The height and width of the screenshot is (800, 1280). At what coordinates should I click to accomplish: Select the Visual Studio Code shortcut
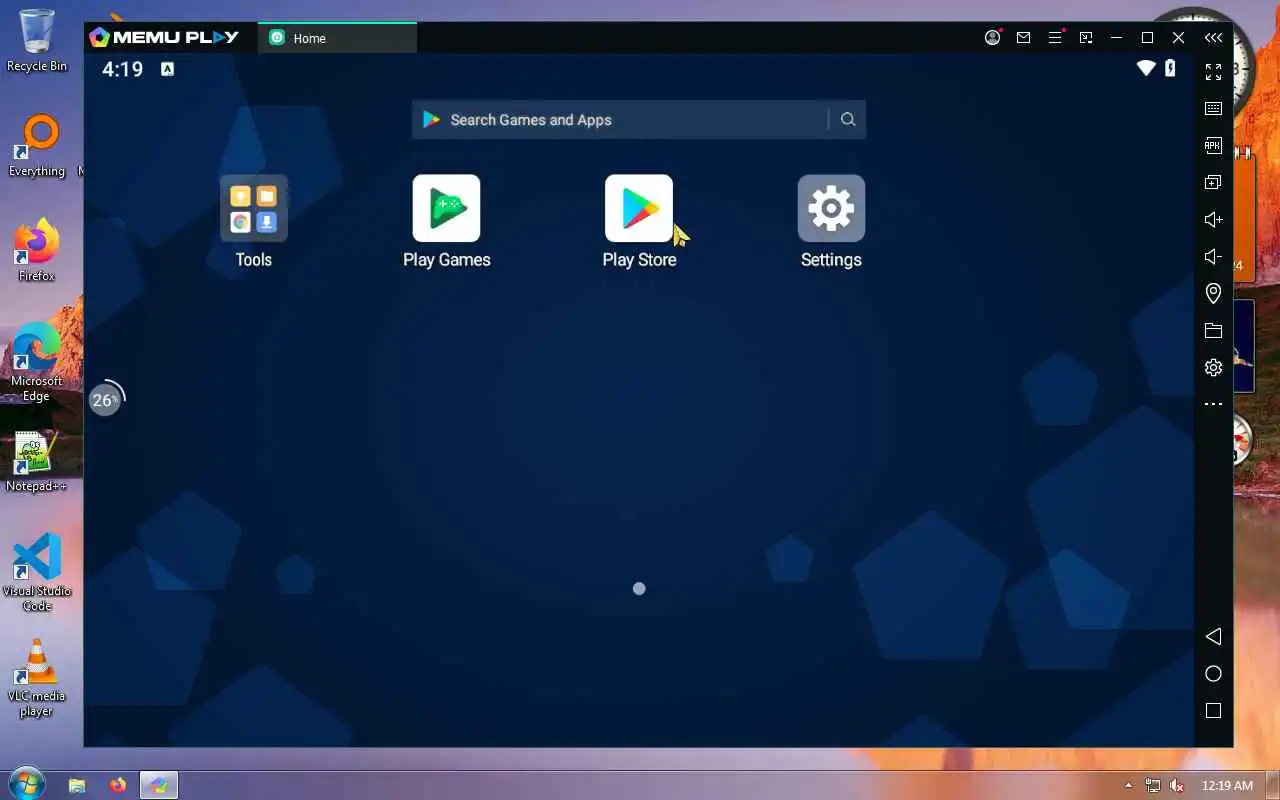coord(37,573)
